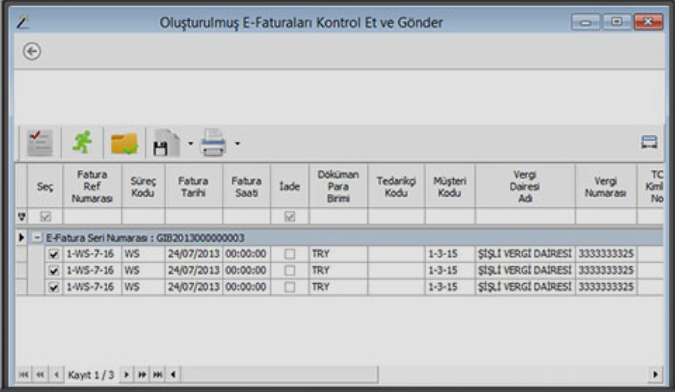
Task: Sort by Fatura Ref Numarası header
Action: (x=92, y=186)
